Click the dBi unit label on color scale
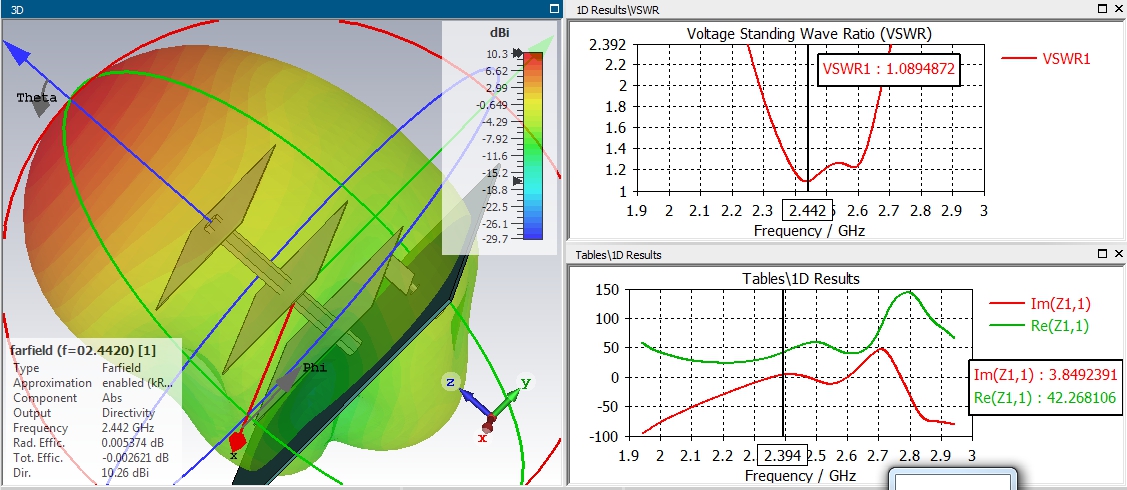The image size is (1127, 490). pos(499,33)
